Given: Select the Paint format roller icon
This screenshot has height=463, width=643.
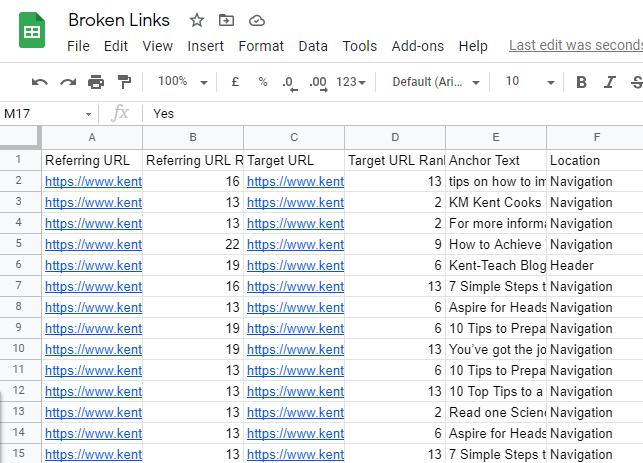Looking at the screenshot, I should click(x=124, y=82).
